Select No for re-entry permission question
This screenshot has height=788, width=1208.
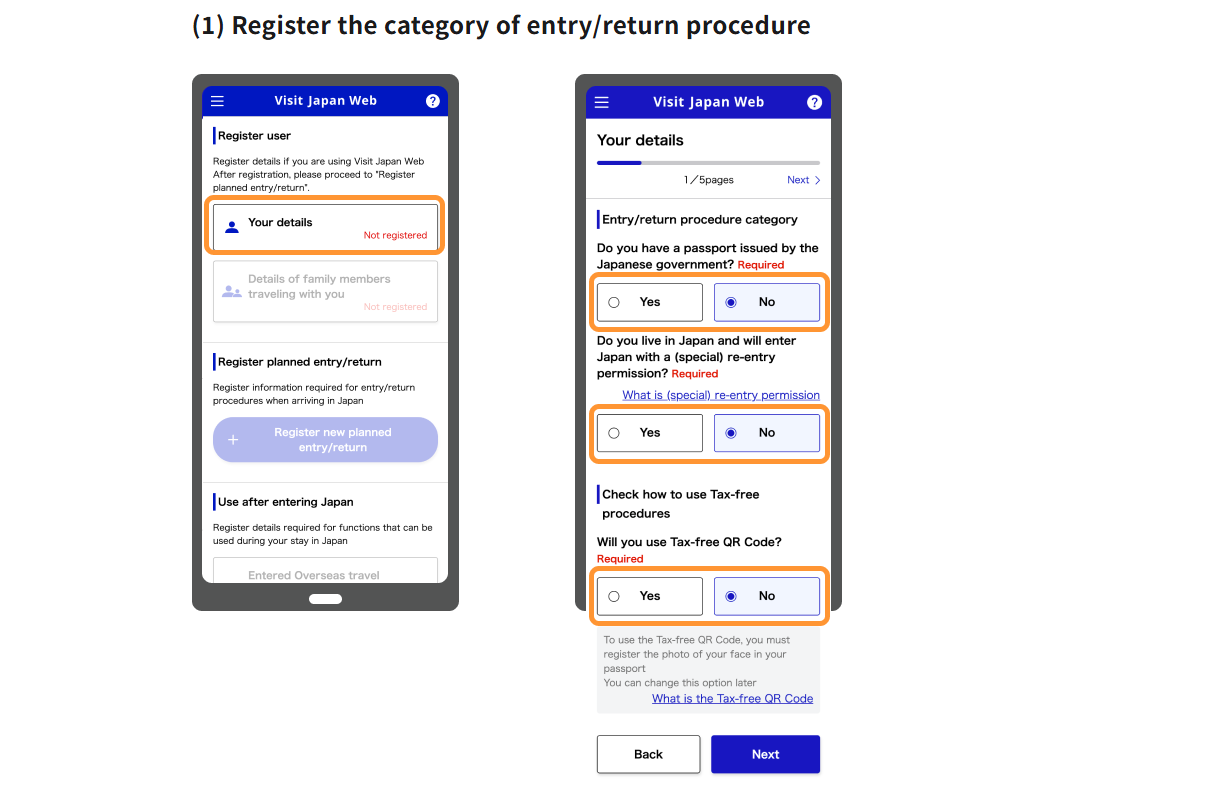pos(766,433)
